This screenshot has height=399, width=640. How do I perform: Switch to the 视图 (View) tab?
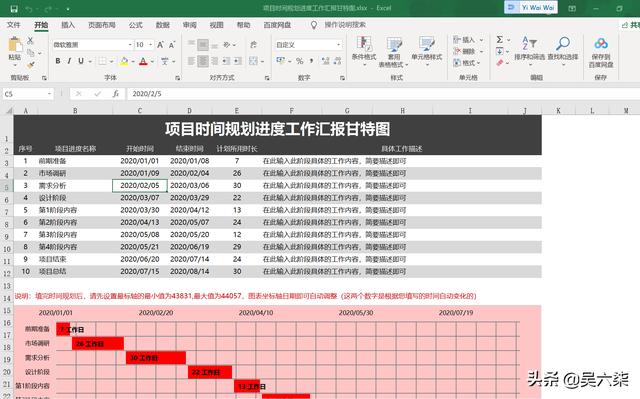point(216,25)
